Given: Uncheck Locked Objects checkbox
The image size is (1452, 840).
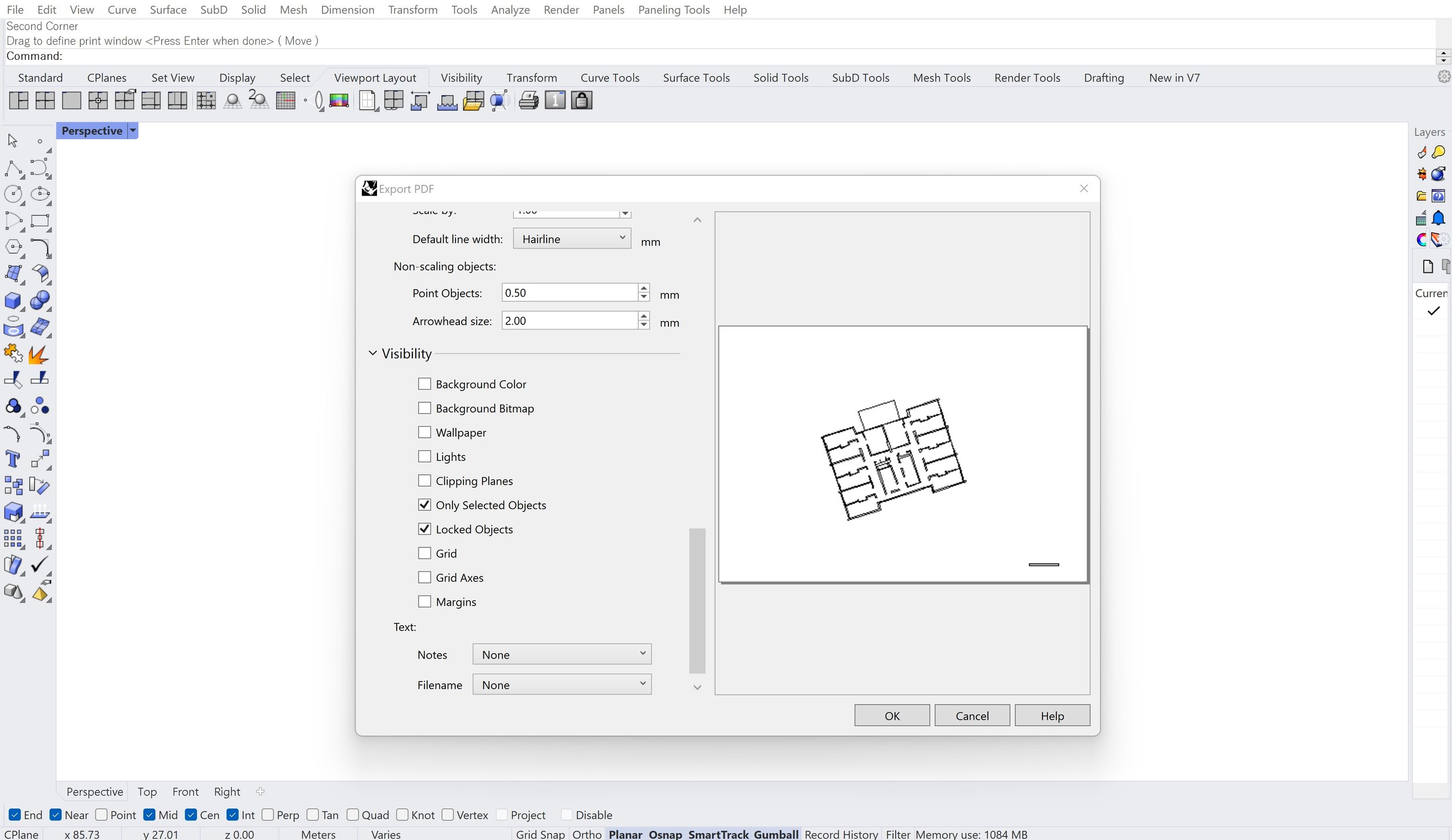Looking at the screenshot, I should point(425,529).
